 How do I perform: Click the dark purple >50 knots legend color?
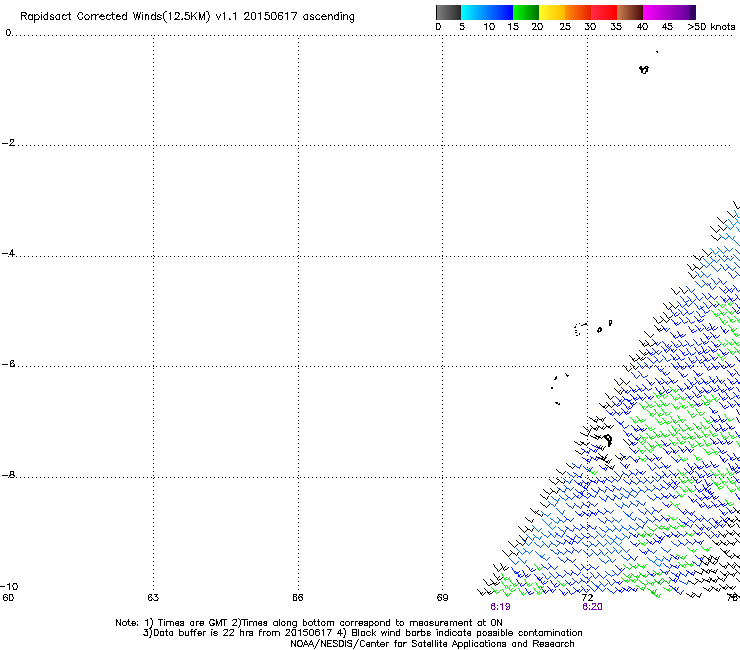point(693,12)
